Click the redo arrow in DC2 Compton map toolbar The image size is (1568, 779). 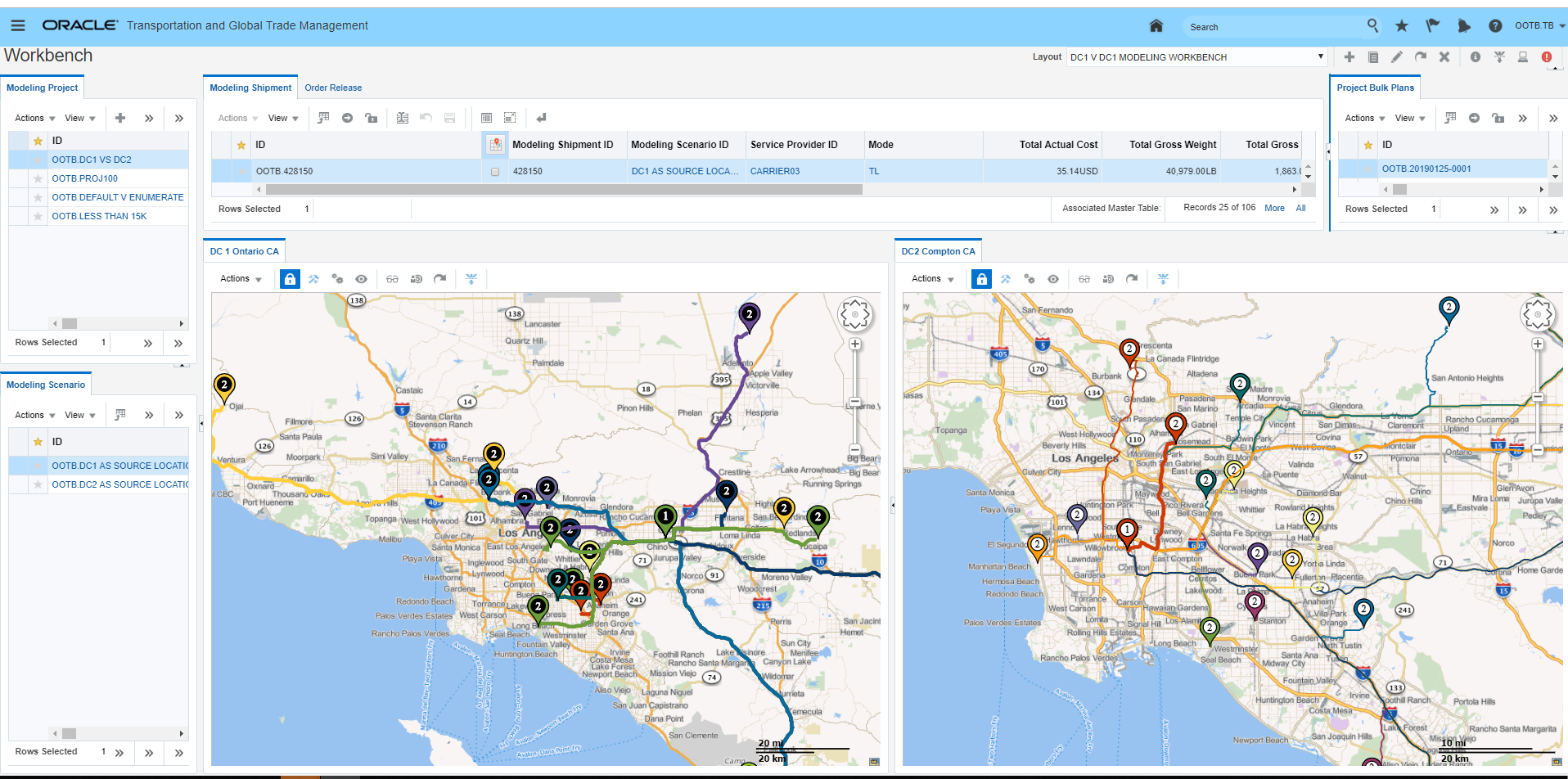point(1132,279)
